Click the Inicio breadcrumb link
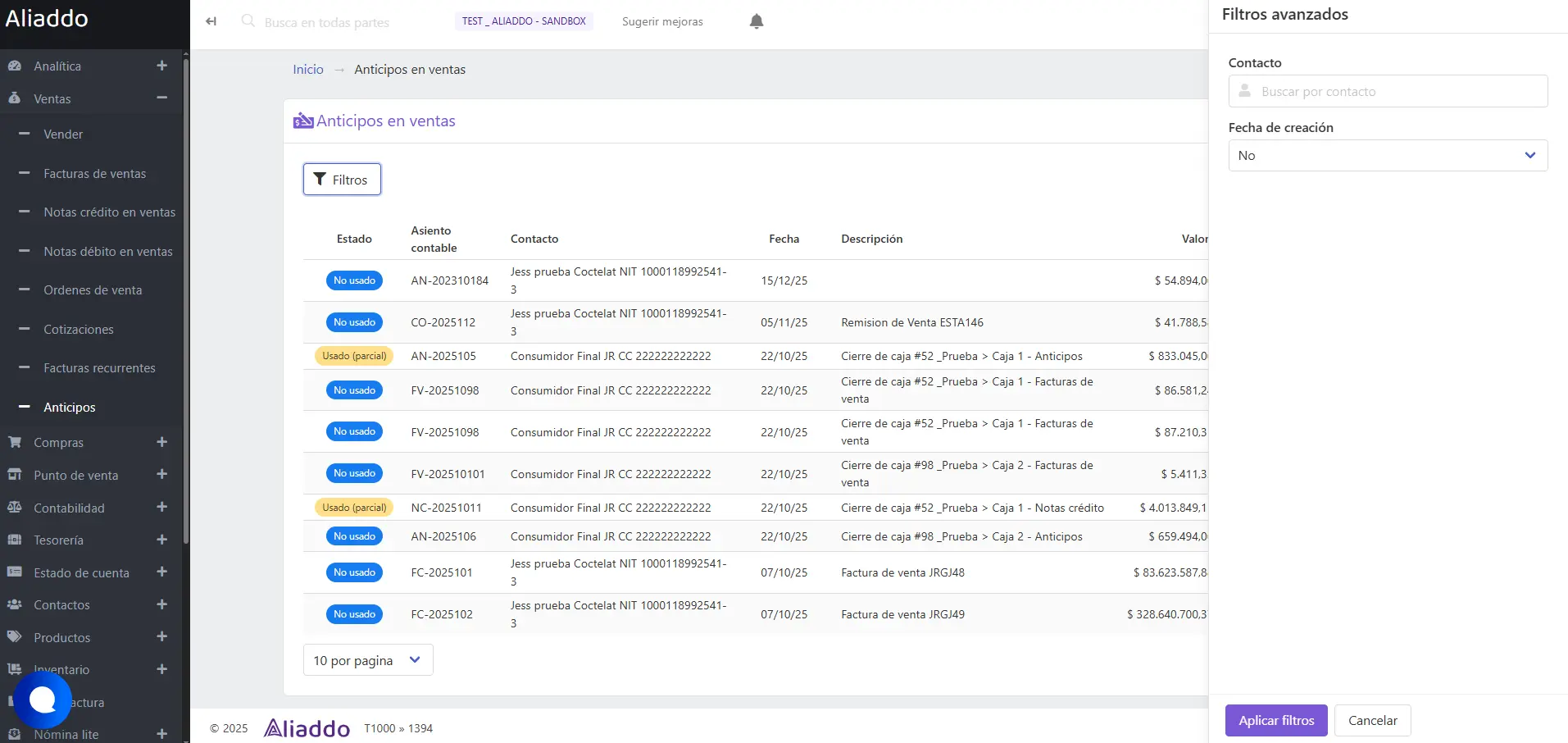This screenshot has height=743, width=1568. coord(308,70)
